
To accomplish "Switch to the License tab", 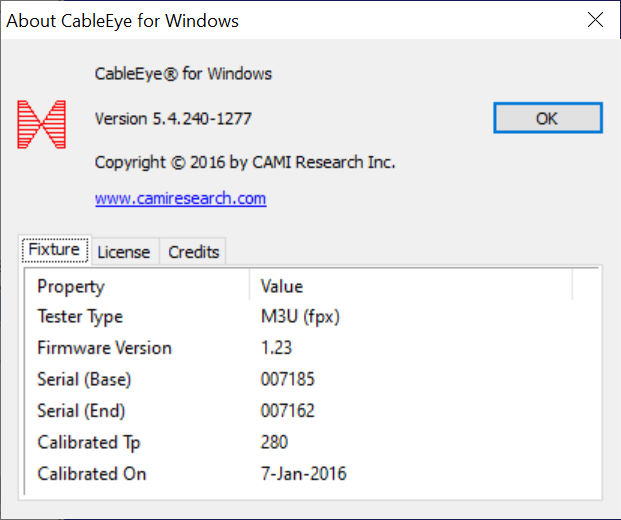I will (x=123, y=252).
